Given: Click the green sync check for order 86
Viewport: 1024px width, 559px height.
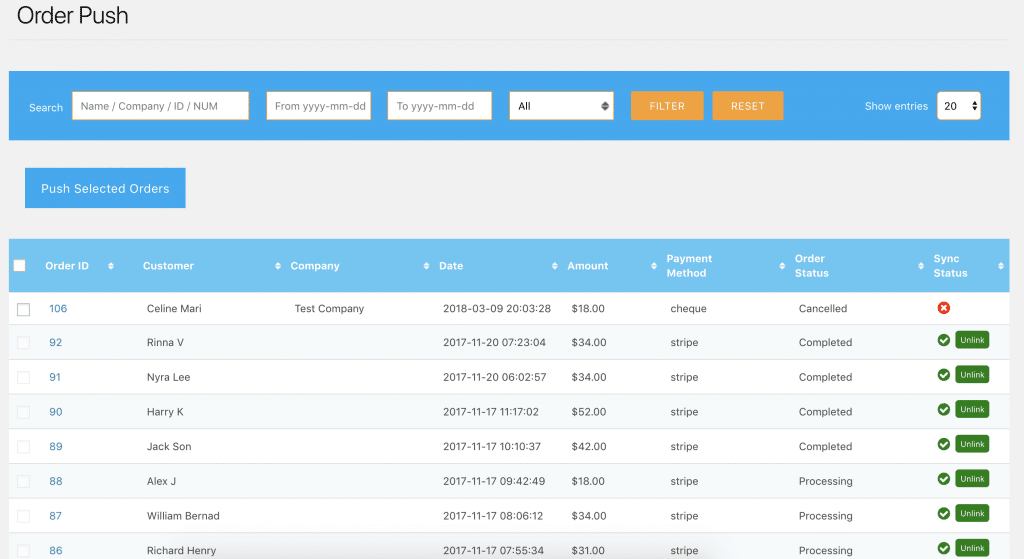Looking at the screenshot, I should point(944,547).
